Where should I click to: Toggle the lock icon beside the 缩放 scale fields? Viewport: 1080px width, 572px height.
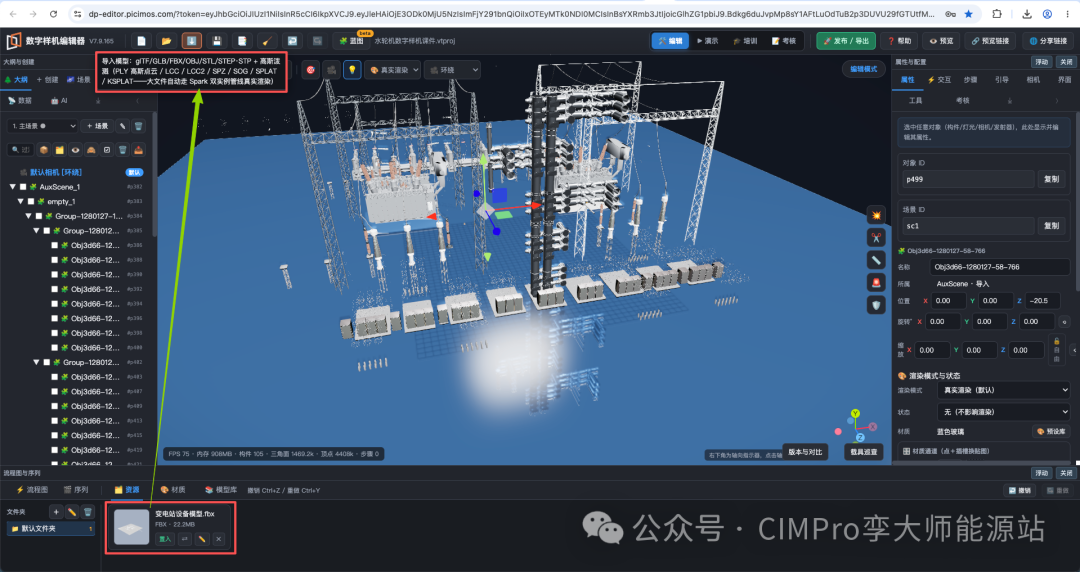coord(1057,349)
